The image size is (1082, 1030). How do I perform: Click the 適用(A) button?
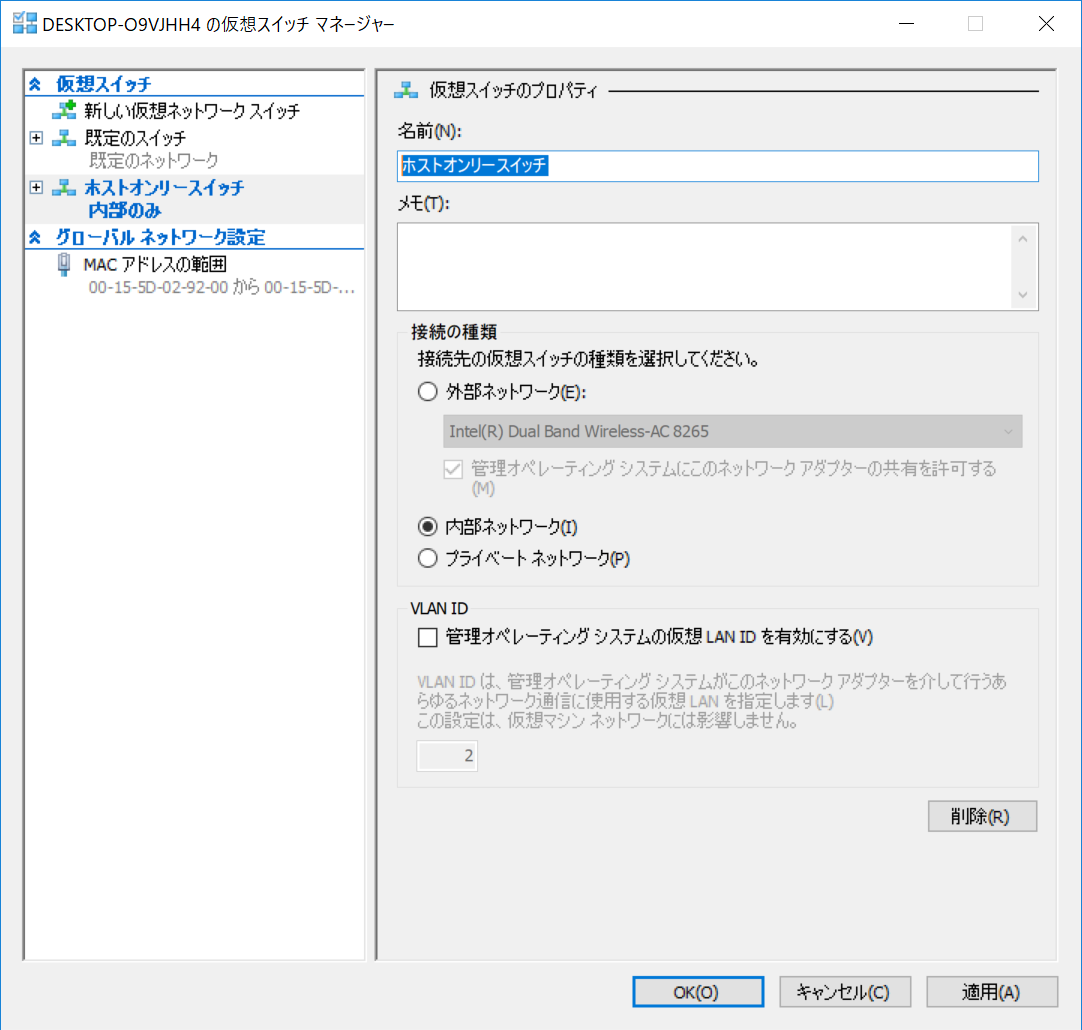click(992, 991)
